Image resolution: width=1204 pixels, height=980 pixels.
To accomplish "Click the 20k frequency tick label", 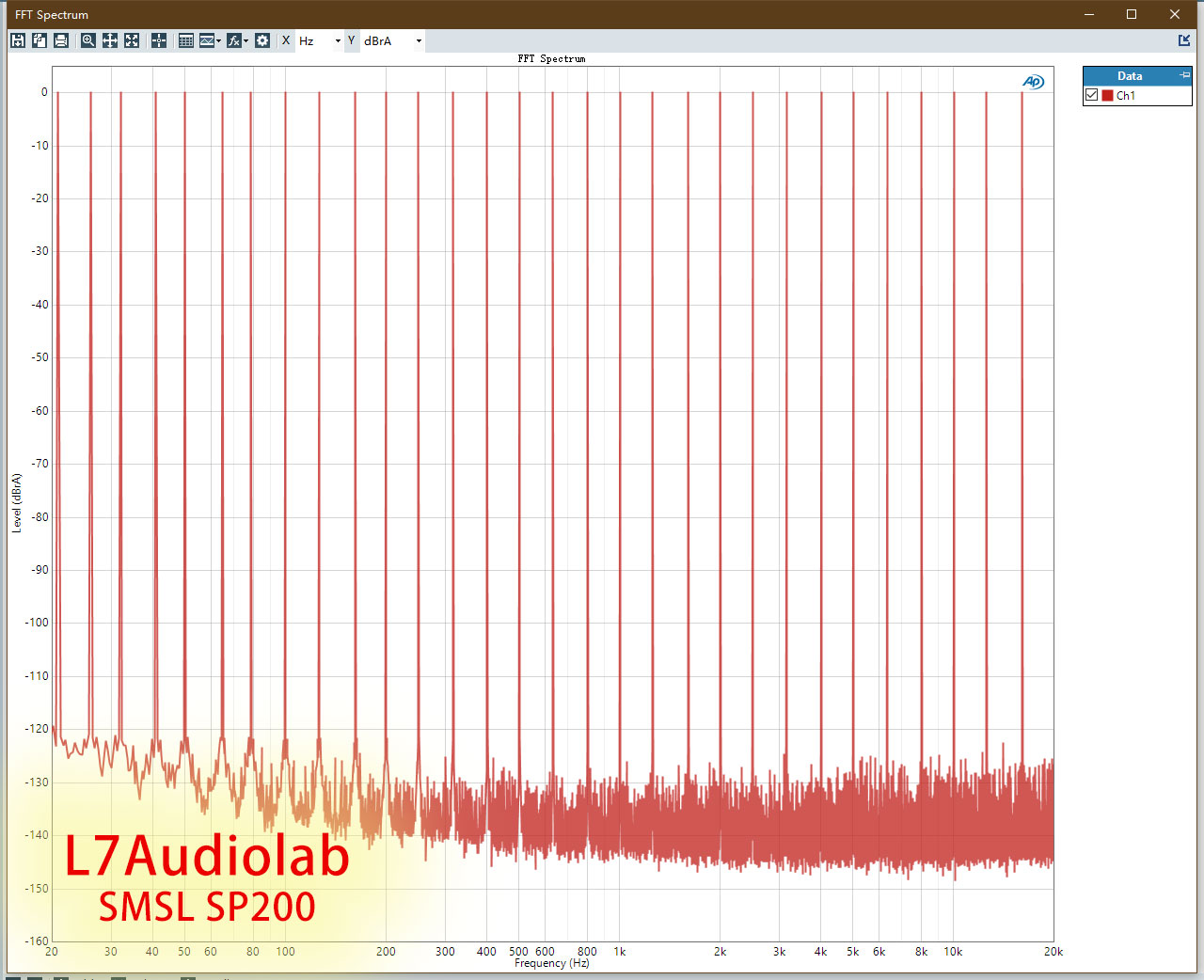I will (1053, 952).
